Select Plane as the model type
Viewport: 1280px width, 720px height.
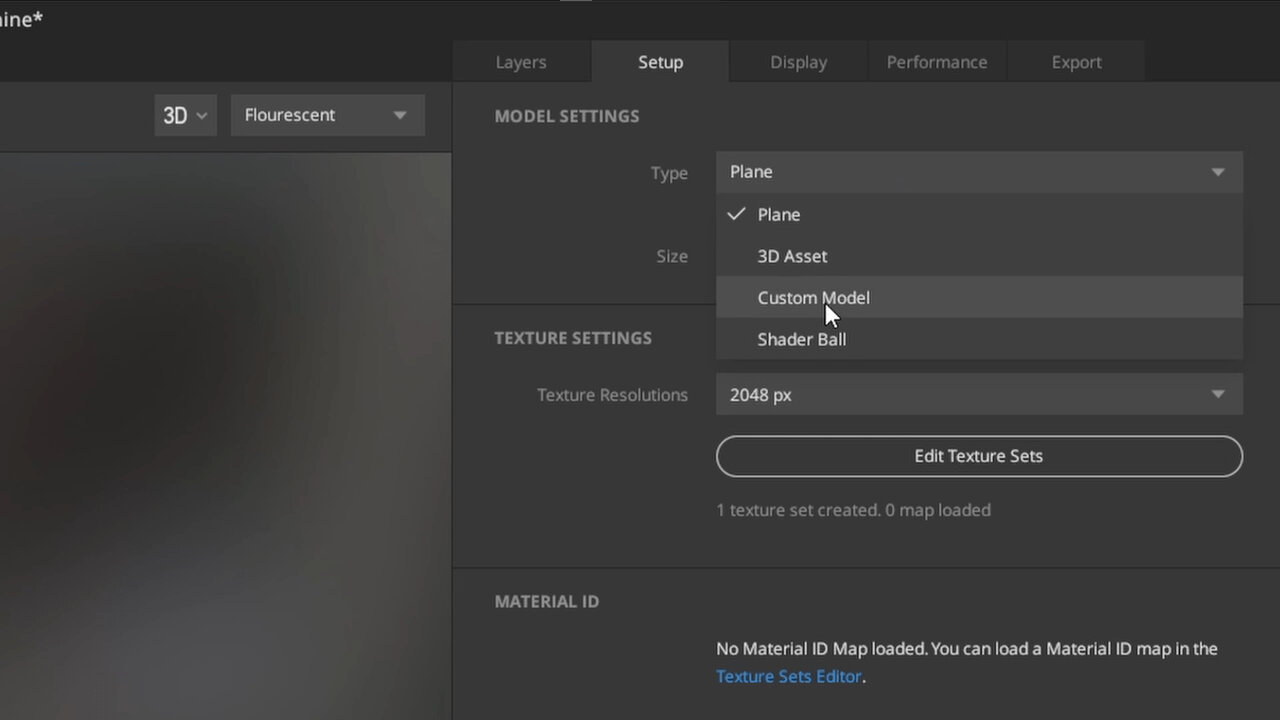779,214
